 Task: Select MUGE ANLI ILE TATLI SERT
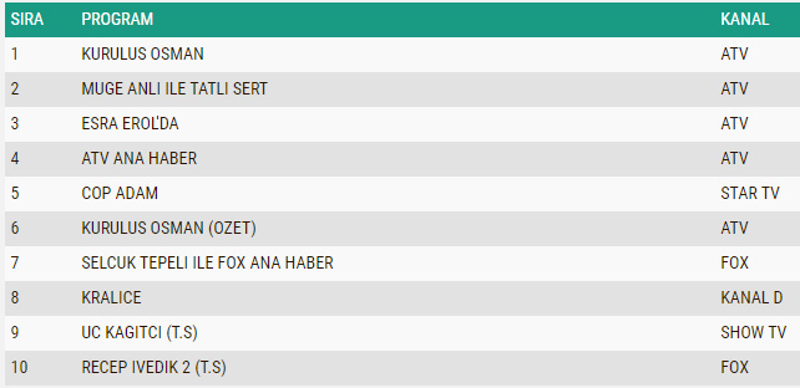[174, 89]
